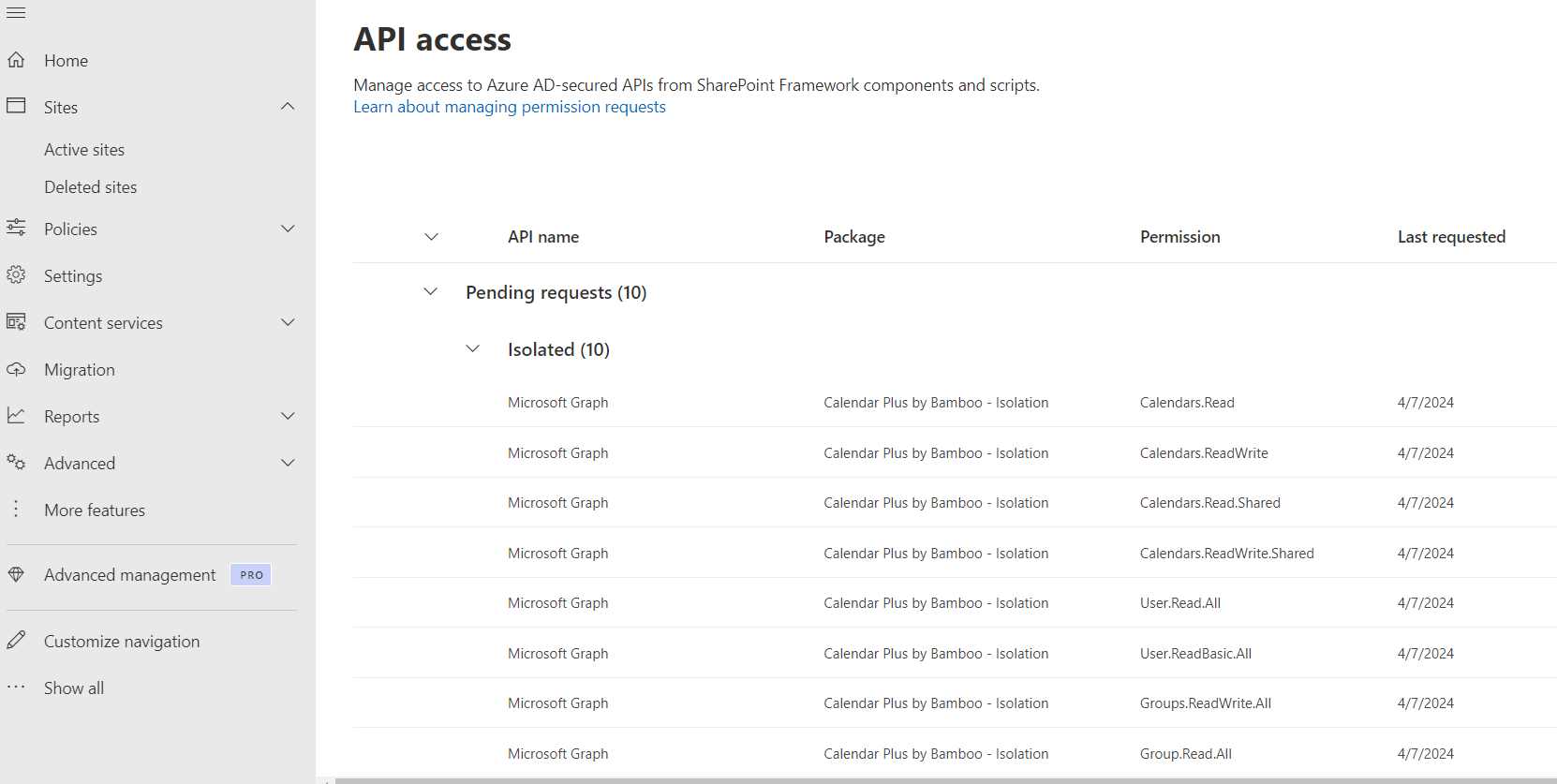
Task: Click the More features dots icon
Action: click(16, 509)
